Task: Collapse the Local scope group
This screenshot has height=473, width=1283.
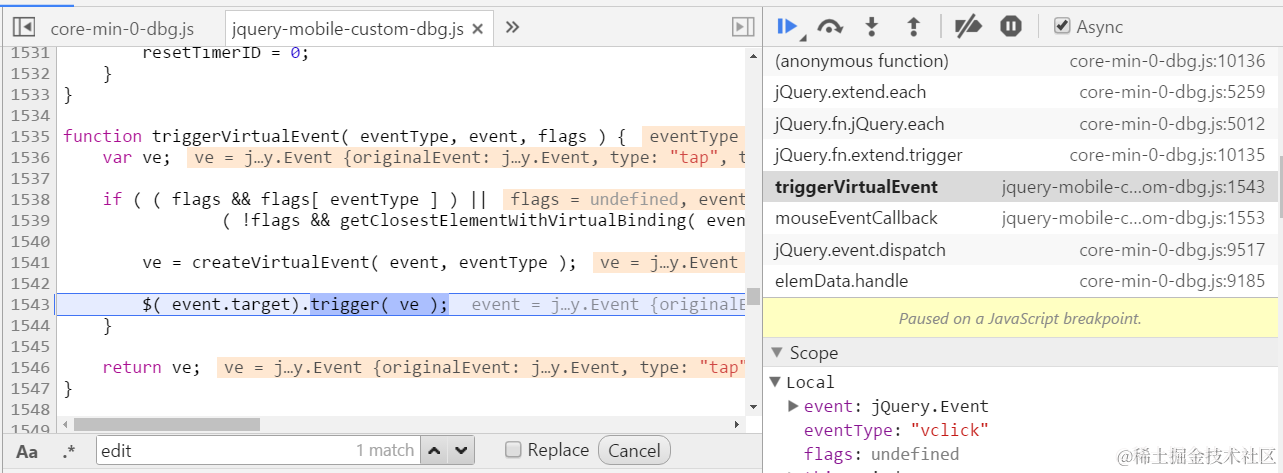Action: click(x=776, y=382)
